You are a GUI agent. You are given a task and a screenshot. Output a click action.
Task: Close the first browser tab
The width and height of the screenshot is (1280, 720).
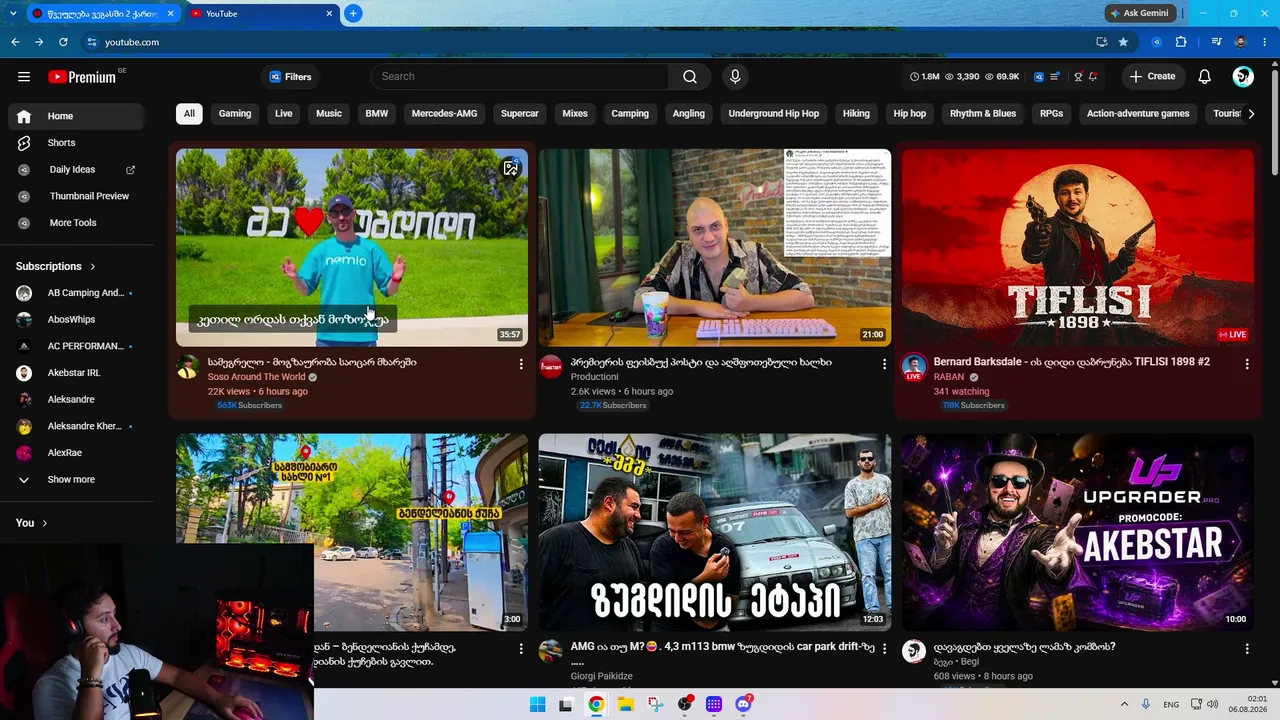point(170,13)
